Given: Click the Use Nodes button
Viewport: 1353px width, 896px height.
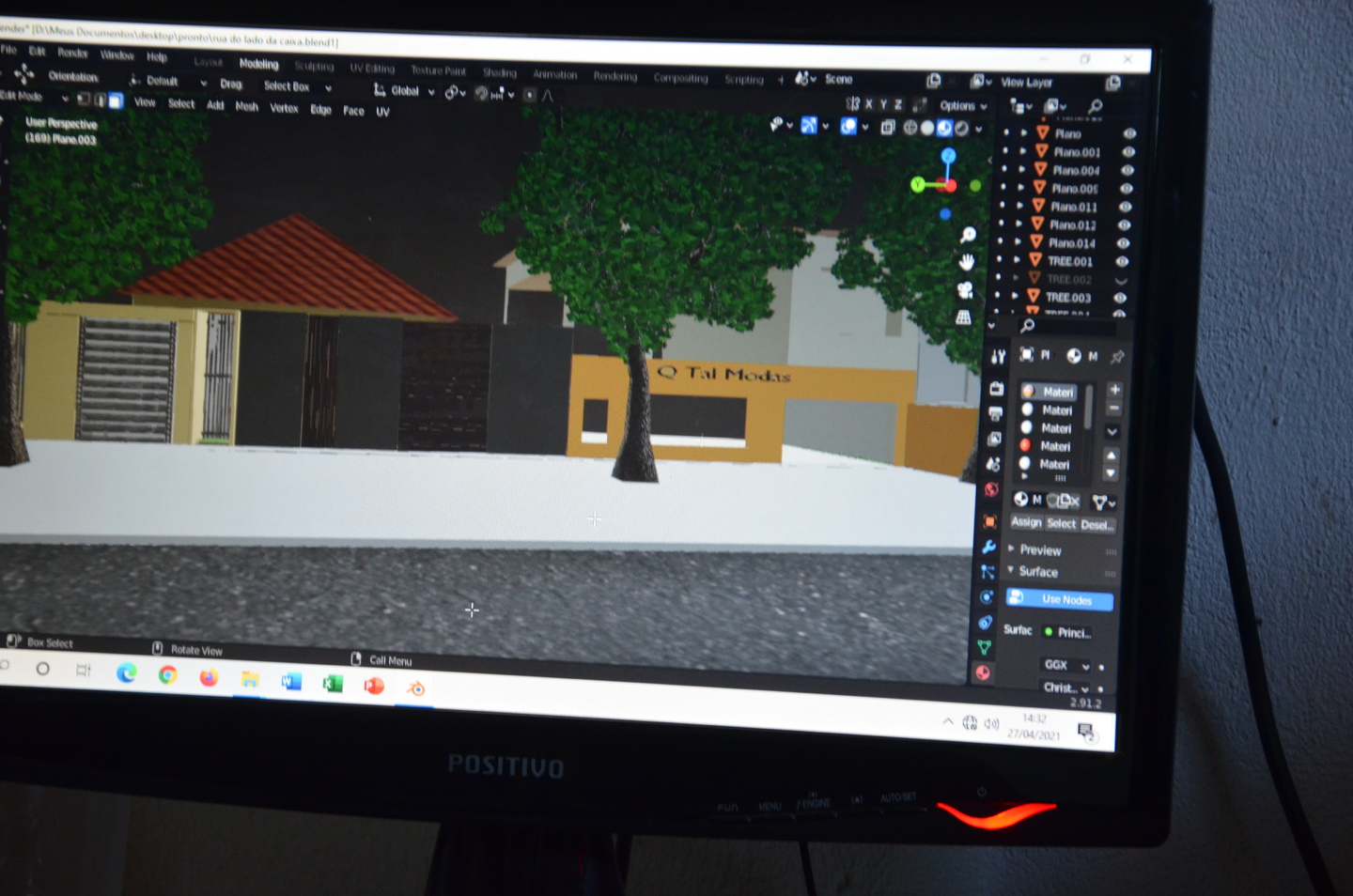Looking at the screenshot, I should (x=1059, y=599).
